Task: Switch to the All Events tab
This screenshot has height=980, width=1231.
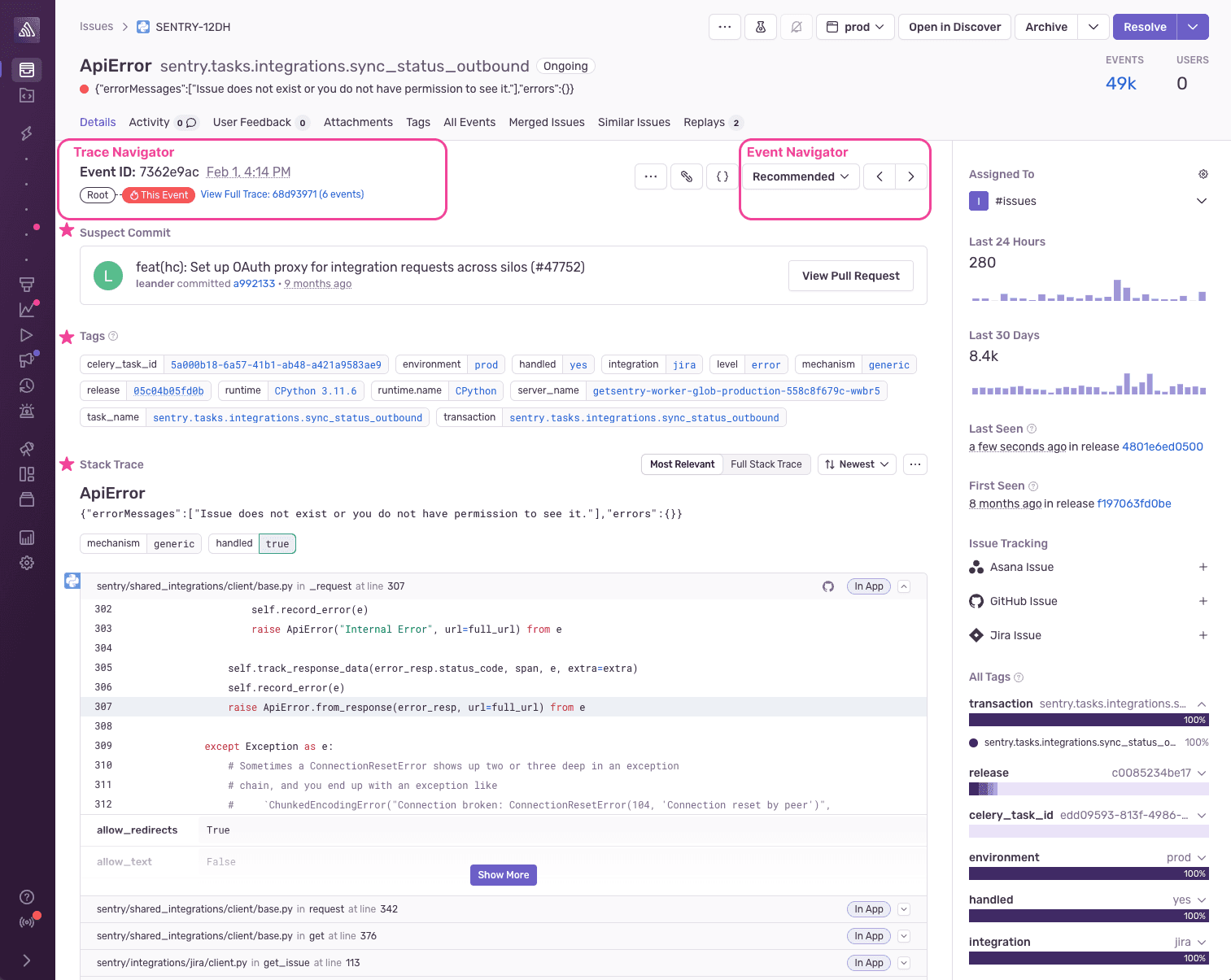Action: click(x=469, y=122)
